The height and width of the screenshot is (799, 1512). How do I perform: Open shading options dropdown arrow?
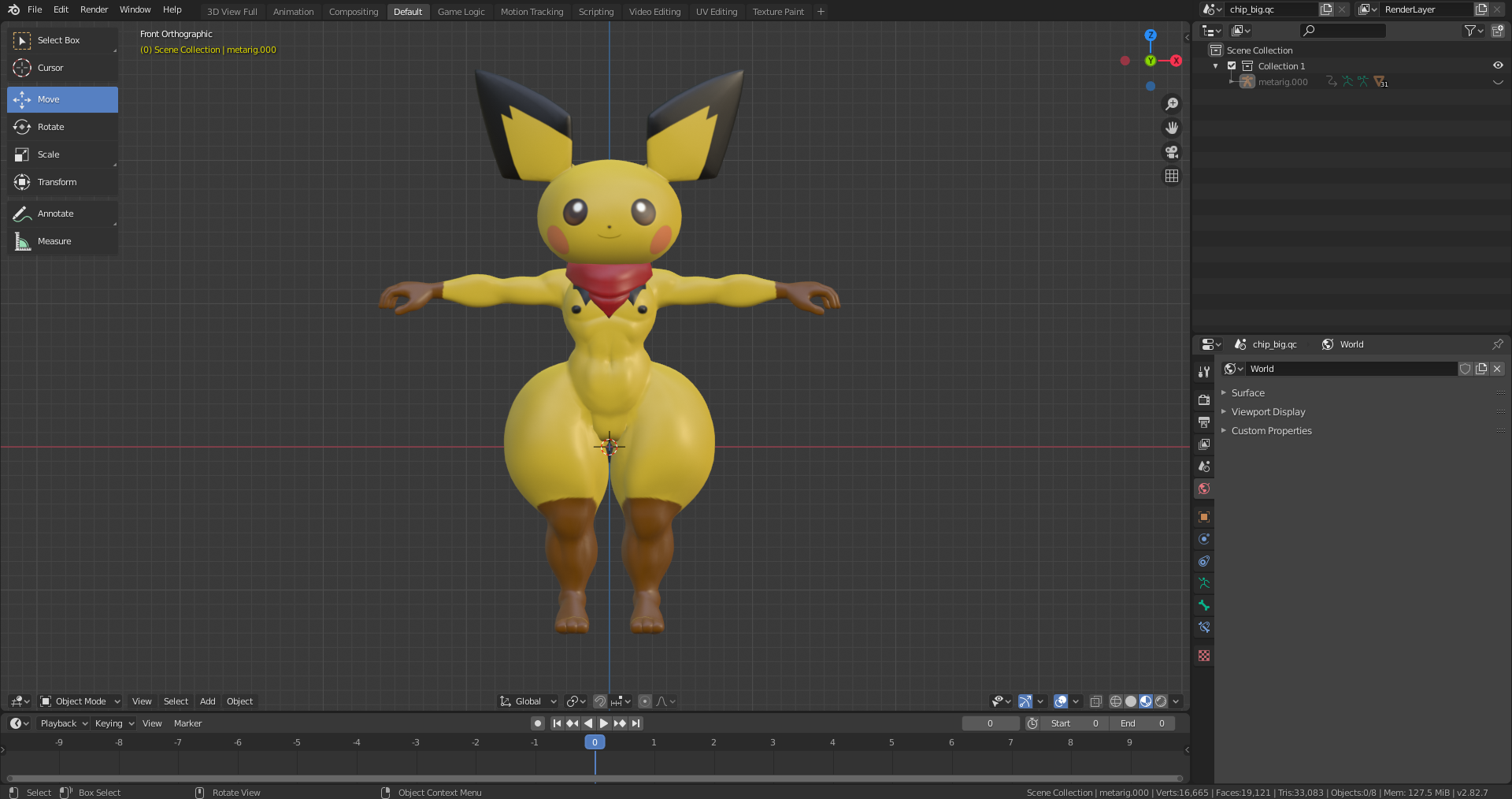tap(1176, 701)
